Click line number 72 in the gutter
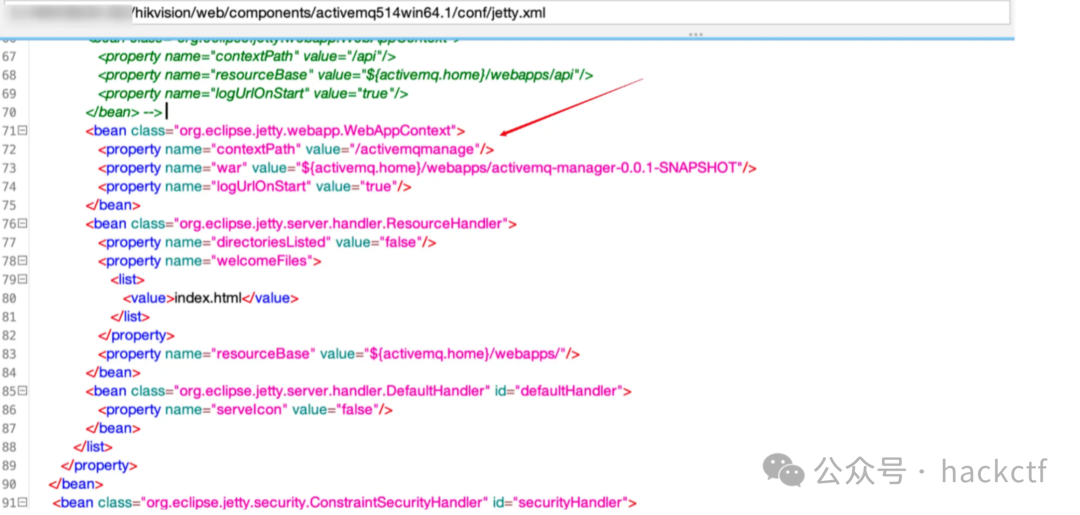The image size is (1080, 515). pyautogui.click(x=9, y=150)
